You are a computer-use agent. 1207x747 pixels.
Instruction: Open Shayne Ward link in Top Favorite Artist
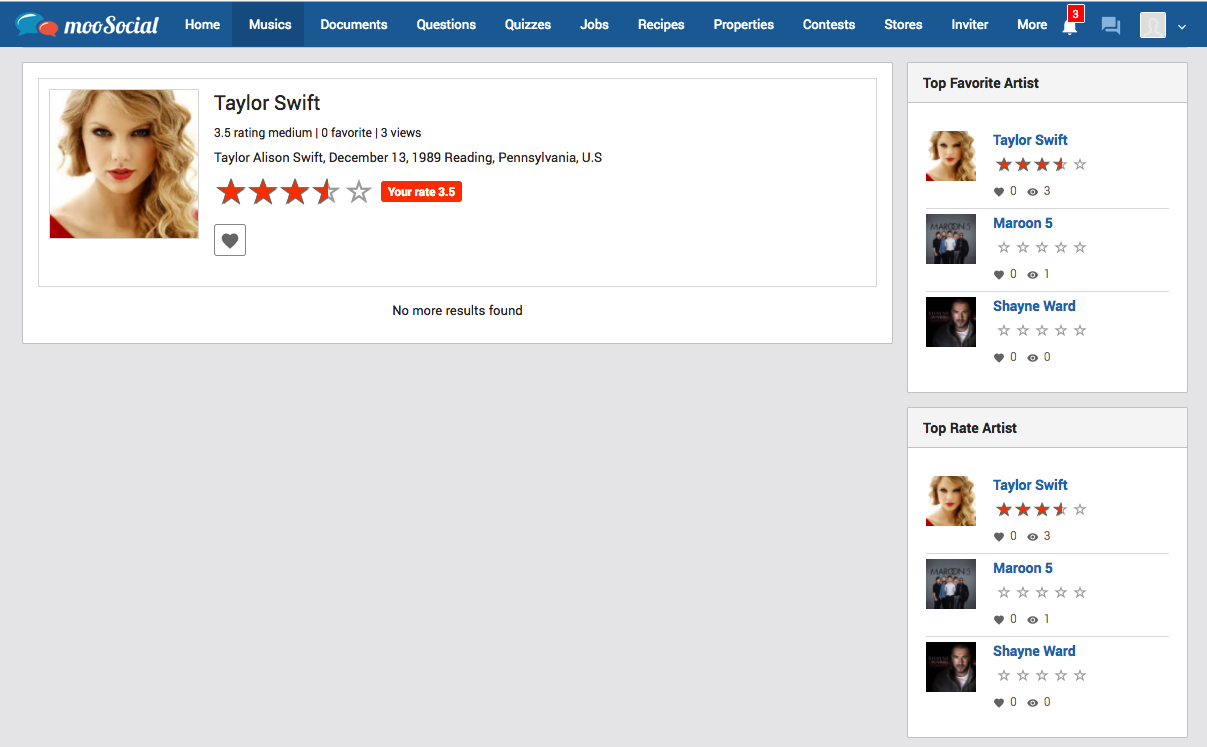click(x=1034, y=306)
